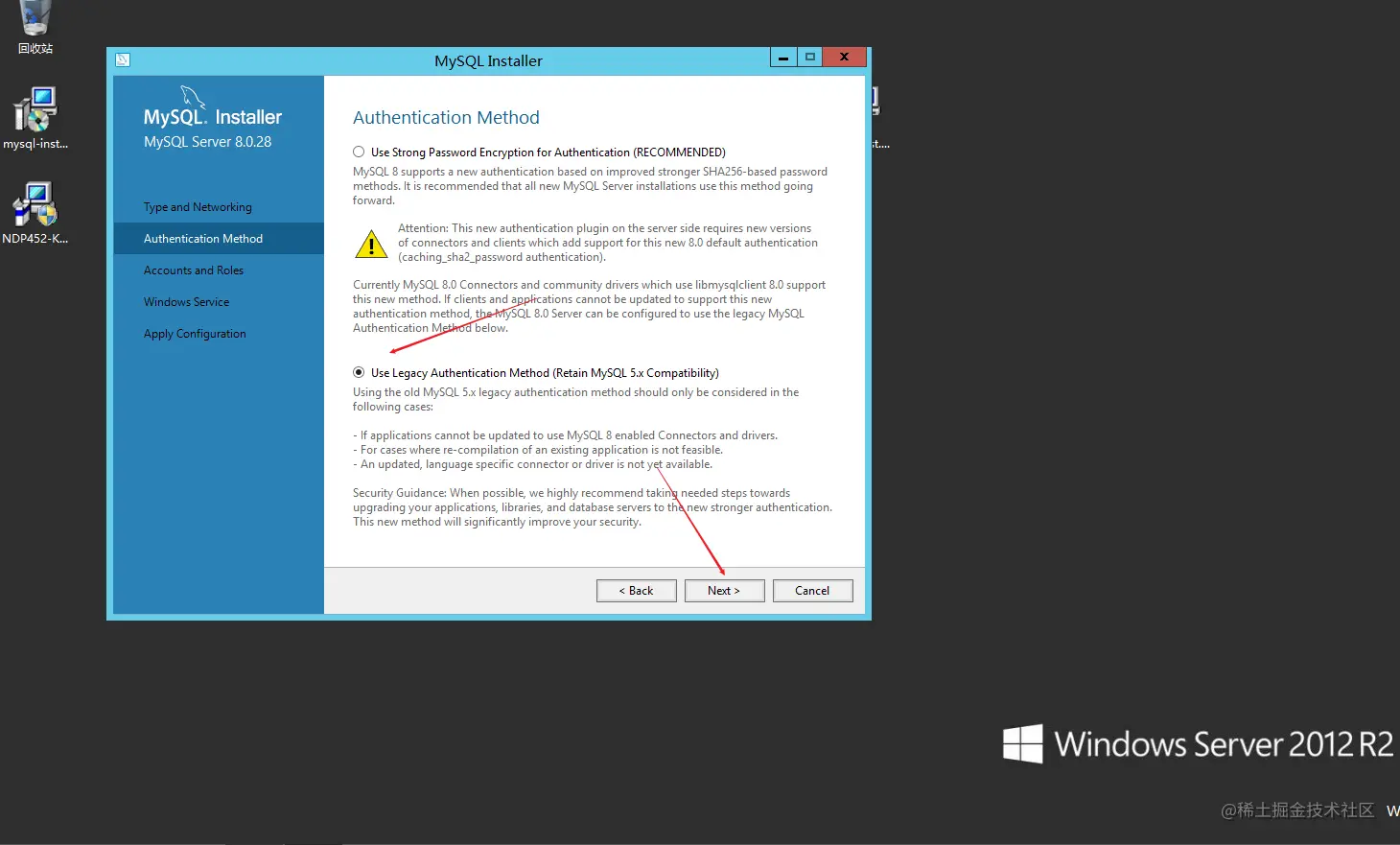The image size is (1400, 845).
Task: Go to Accounts and Roles step
Action: point(194,270)
